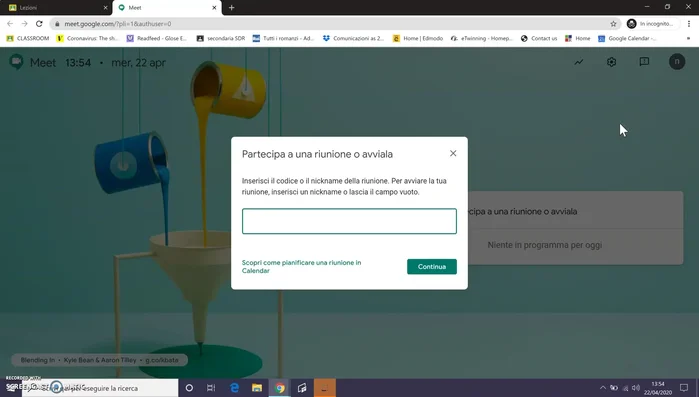Open the Readfeed - Glose bookmark
The height and width of the screenshot is (397, 699).
156,38
